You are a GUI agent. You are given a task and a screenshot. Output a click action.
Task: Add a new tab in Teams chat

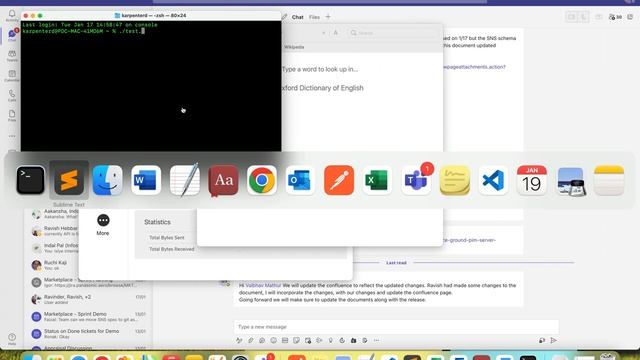tap(328, 17)
